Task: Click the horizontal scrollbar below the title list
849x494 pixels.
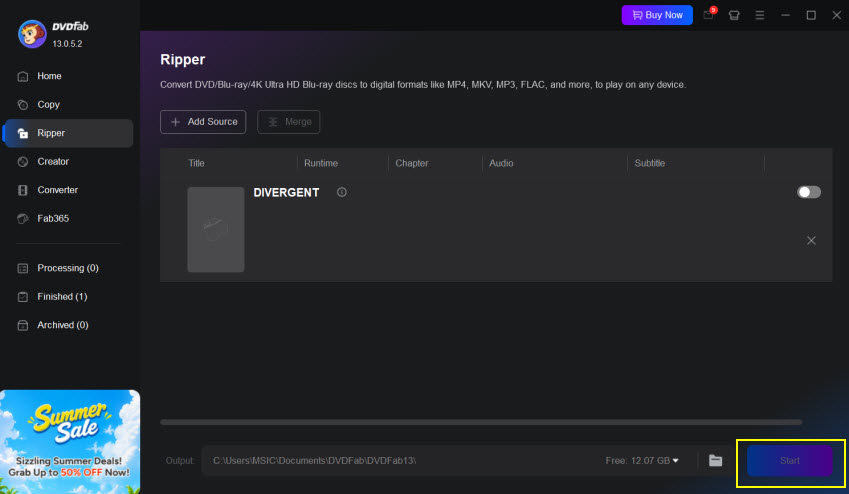Action: (481, 422)
